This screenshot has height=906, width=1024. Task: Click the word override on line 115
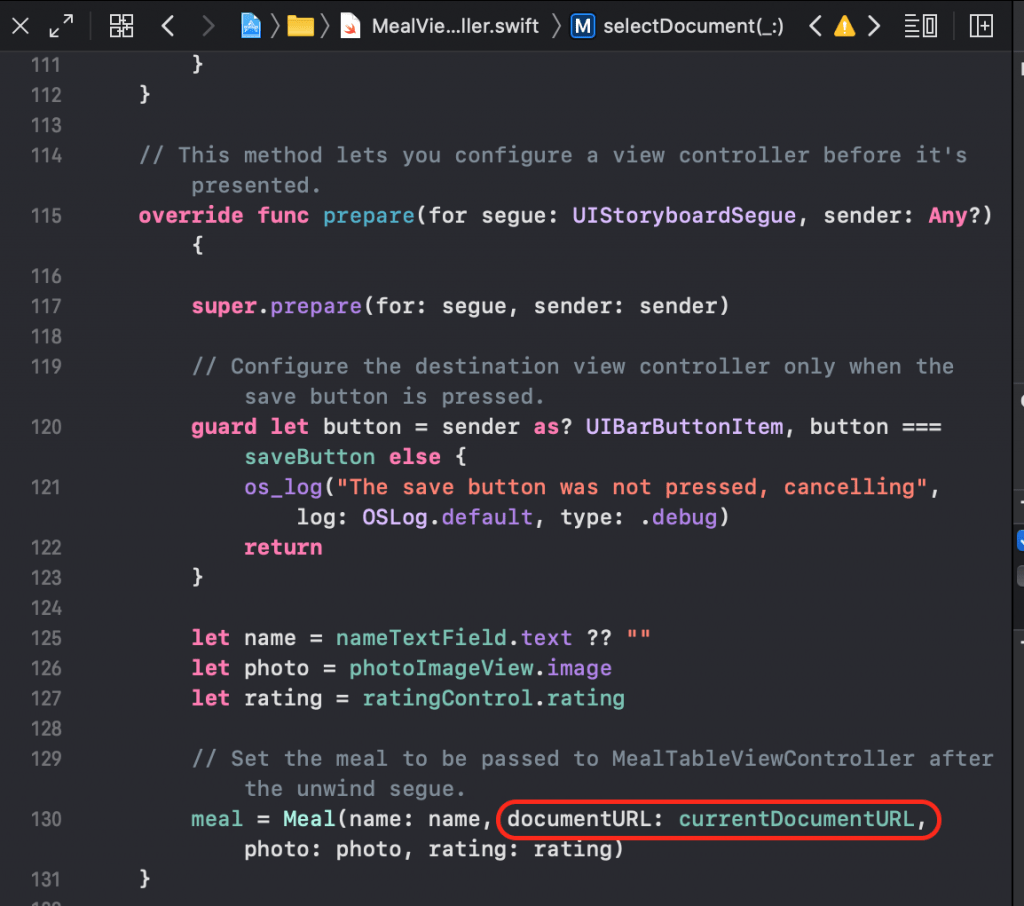(x=191, y=216)
